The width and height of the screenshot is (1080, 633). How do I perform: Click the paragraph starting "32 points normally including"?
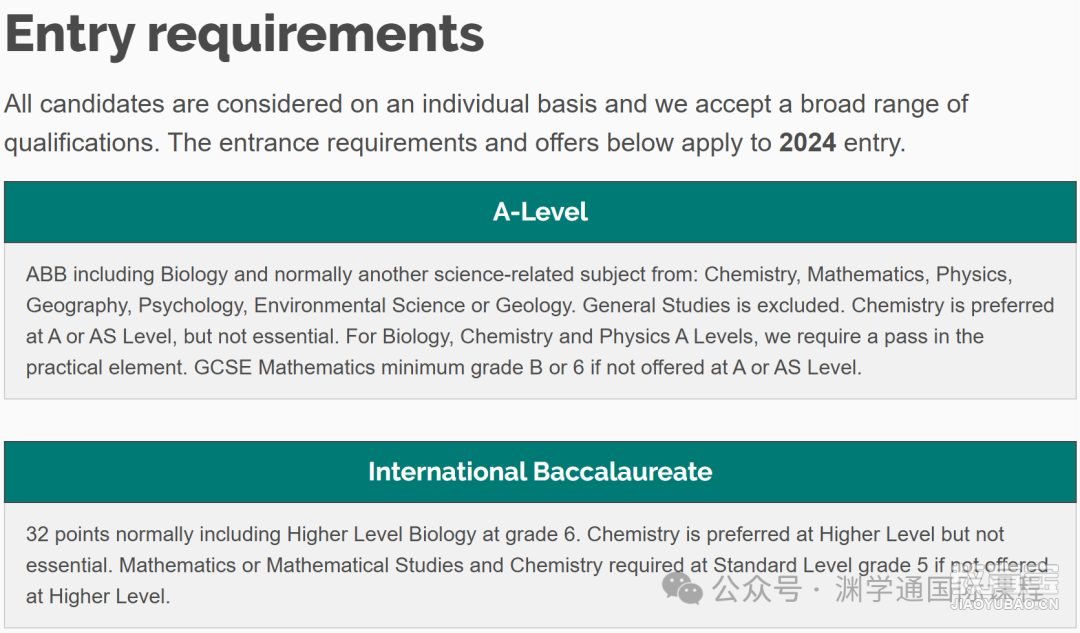coord(537,565)
